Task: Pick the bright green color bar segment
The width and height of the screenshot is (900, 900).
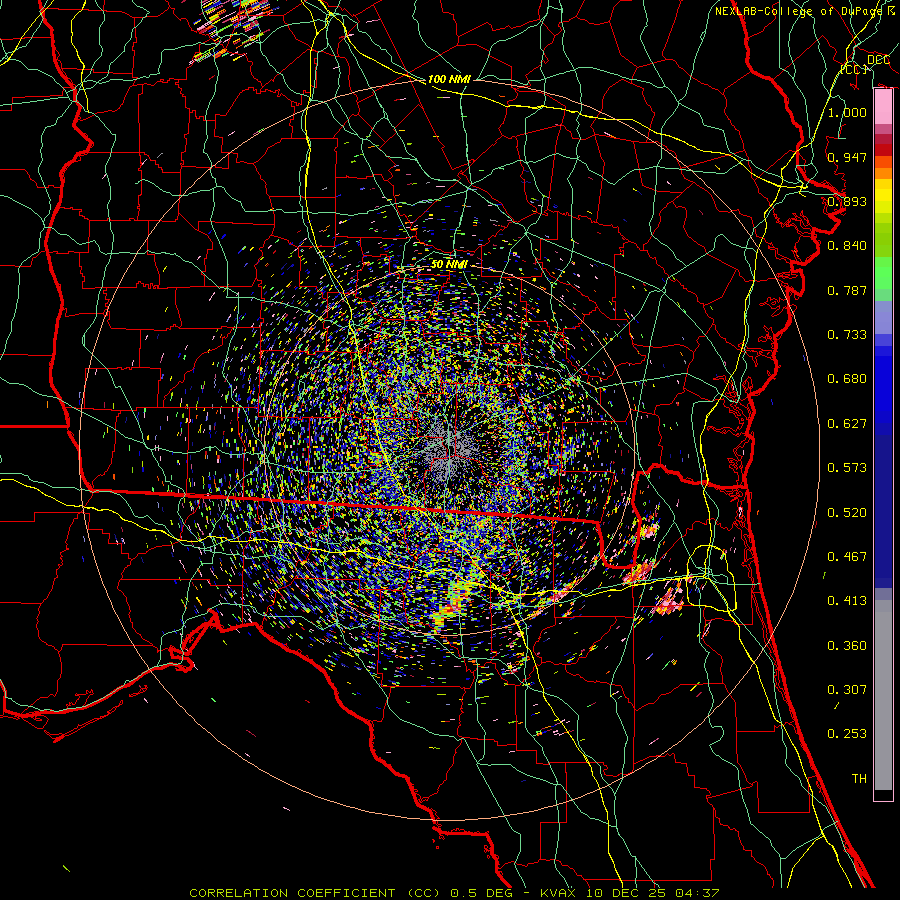Action: click(x=883, y=274)
